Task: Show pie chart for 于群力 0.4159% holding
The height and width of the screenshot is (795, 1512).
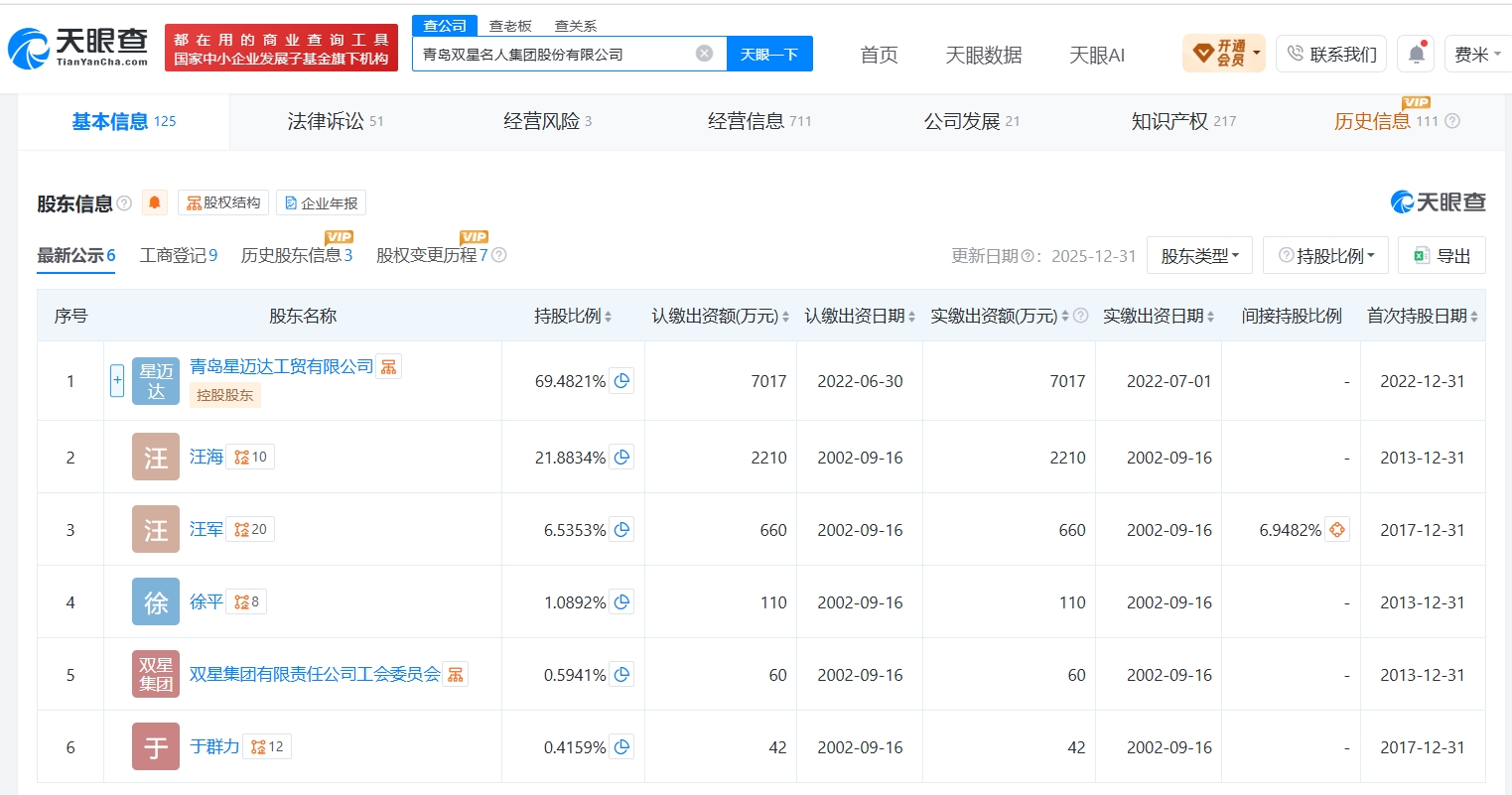Action: [621, 747]
